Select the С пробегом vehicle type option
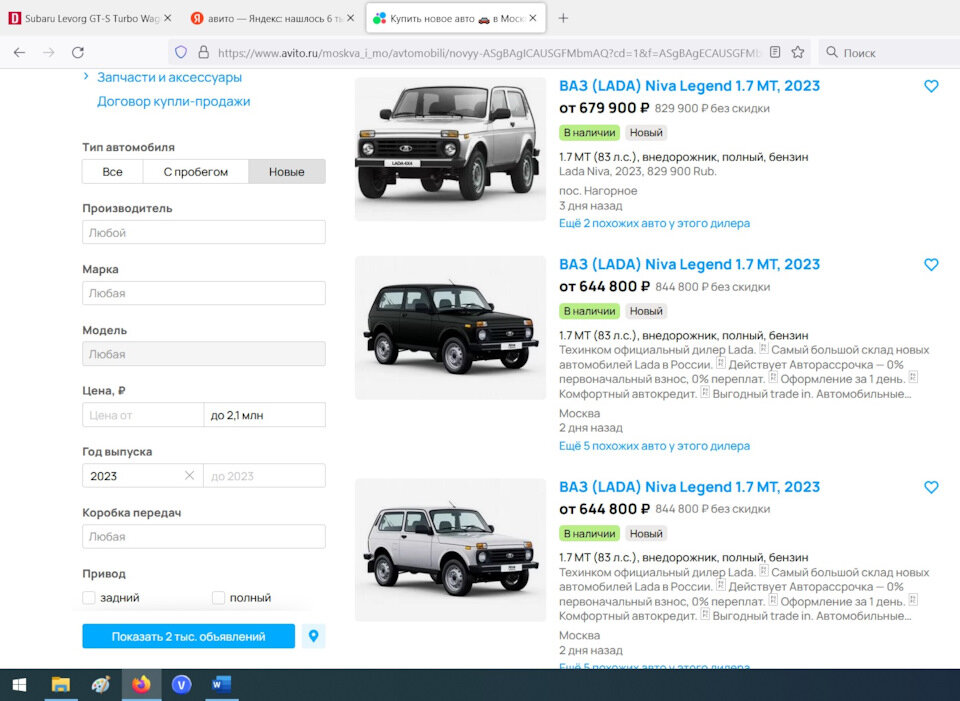 click(196, 172)
